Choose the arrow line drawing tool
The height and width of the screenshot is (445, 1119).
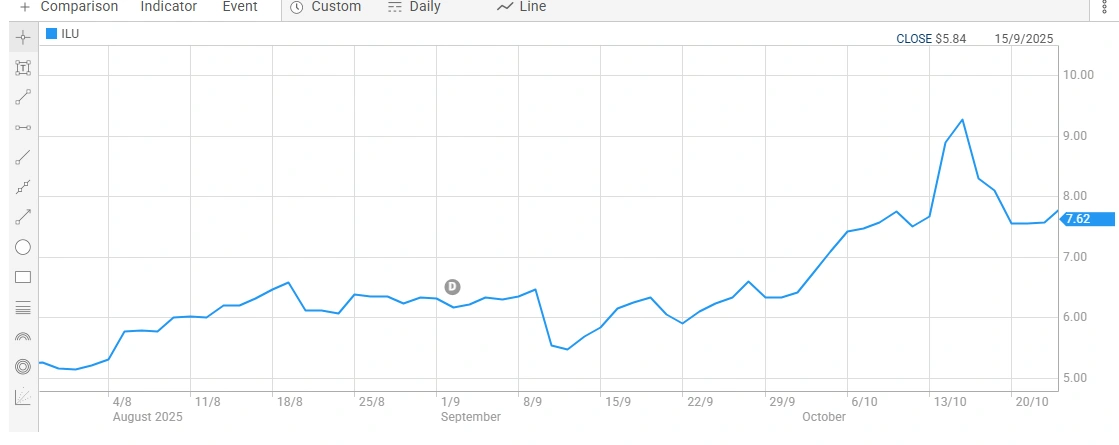(x=23, y=217)
